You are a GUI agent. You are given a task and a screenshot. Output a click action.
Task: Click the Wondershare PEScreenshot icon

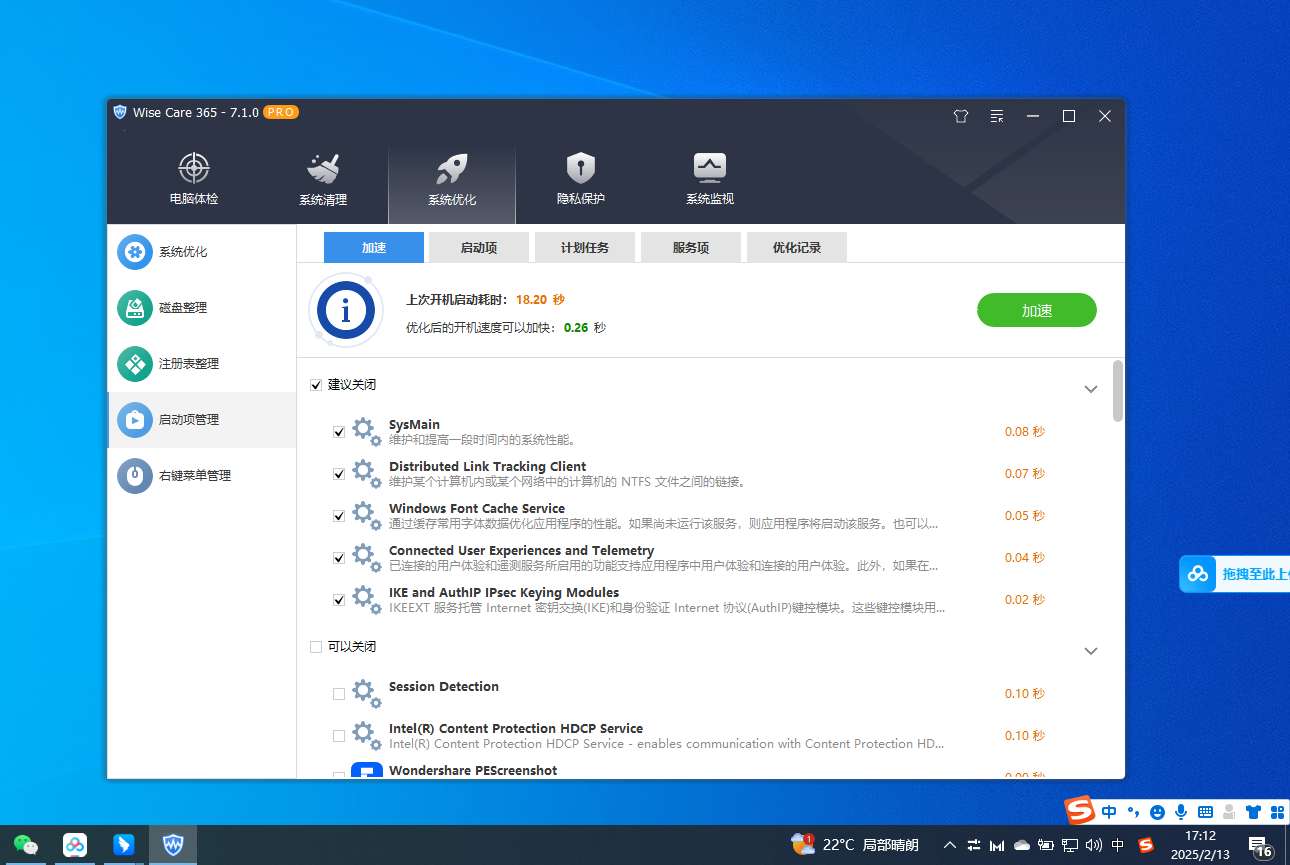pos(367,771)
